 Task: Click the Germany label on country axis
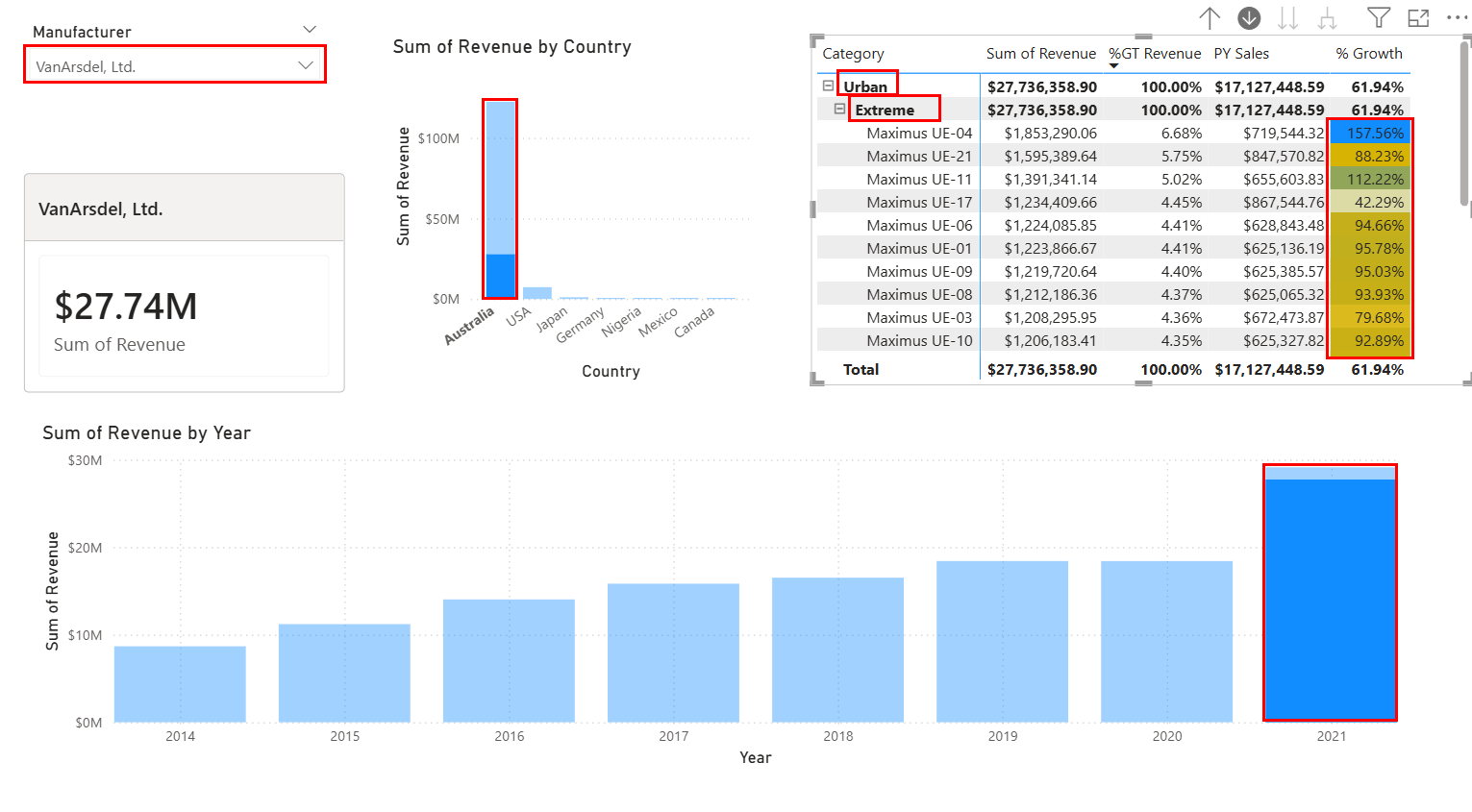click(580, 325)
